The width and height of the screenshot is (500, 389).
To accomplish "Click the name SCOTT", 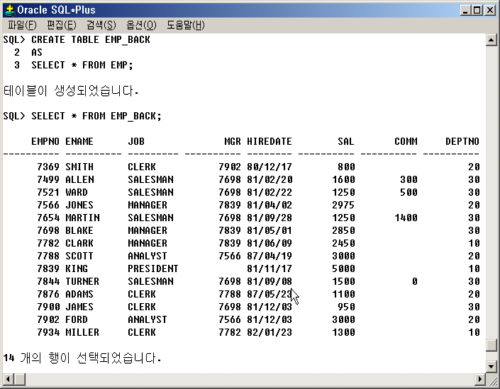I will 79,256.
